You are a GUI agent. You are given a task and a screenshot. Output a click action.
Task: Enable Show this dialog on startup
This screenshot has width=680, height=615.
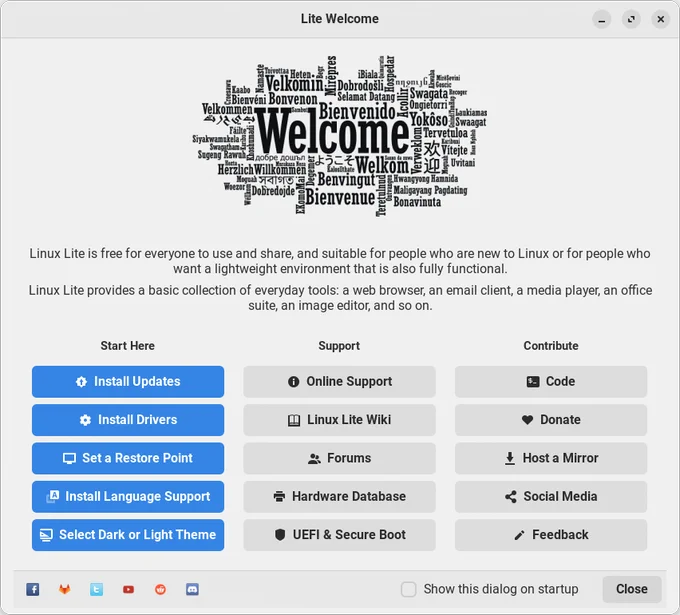408,589
